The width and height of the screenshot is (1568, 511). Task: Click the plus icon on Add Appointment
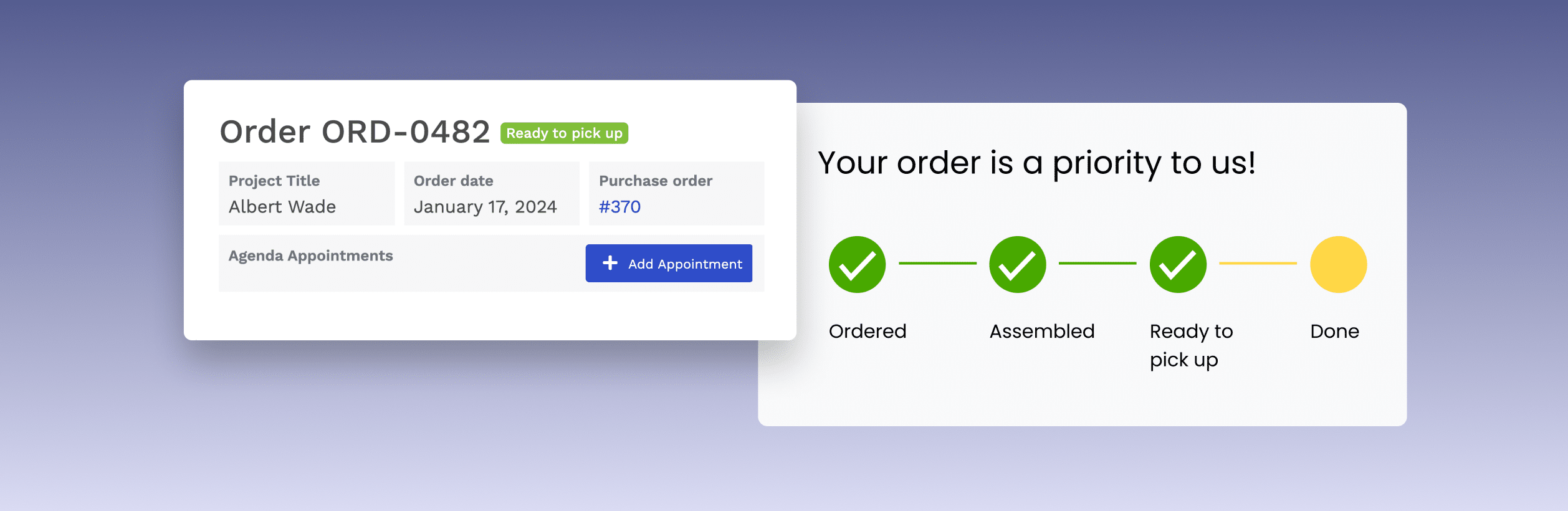[x=610, y=263]
